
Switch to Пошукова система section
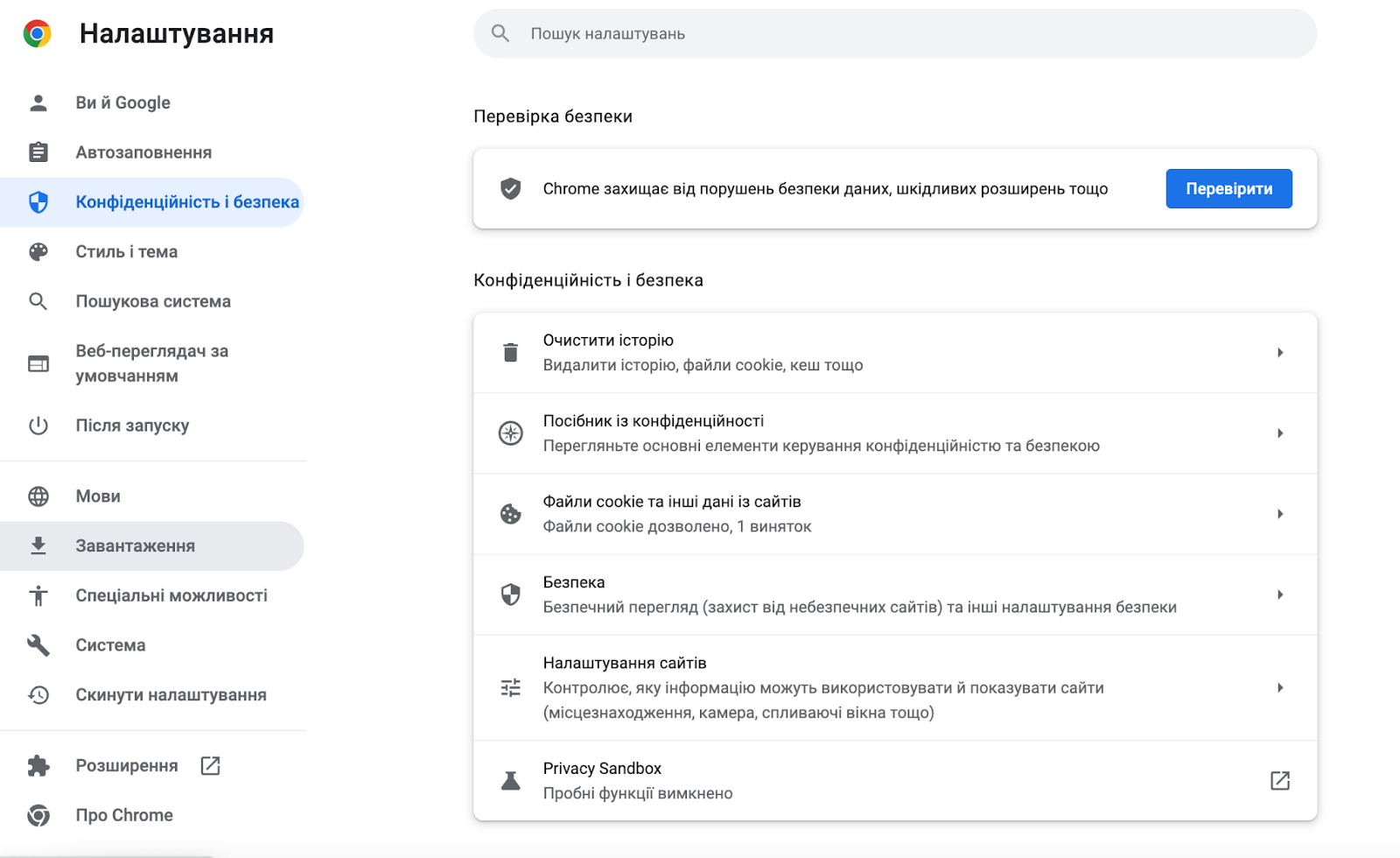pos(152,301)
